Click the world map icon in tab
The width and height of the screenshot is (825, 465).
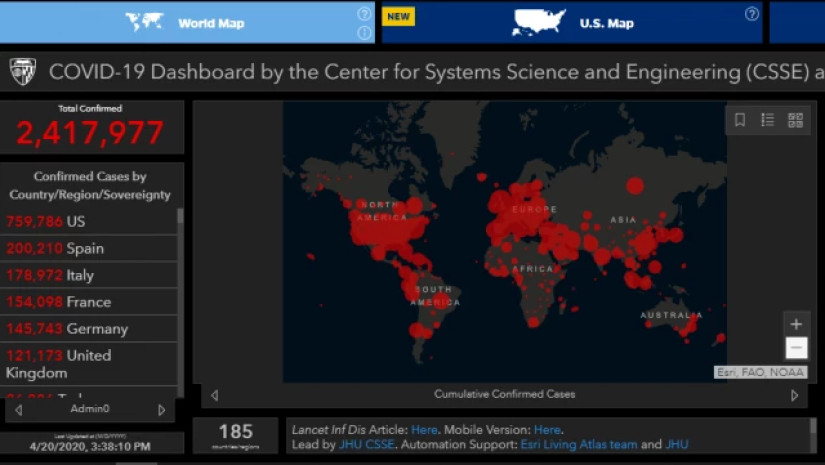145,22
